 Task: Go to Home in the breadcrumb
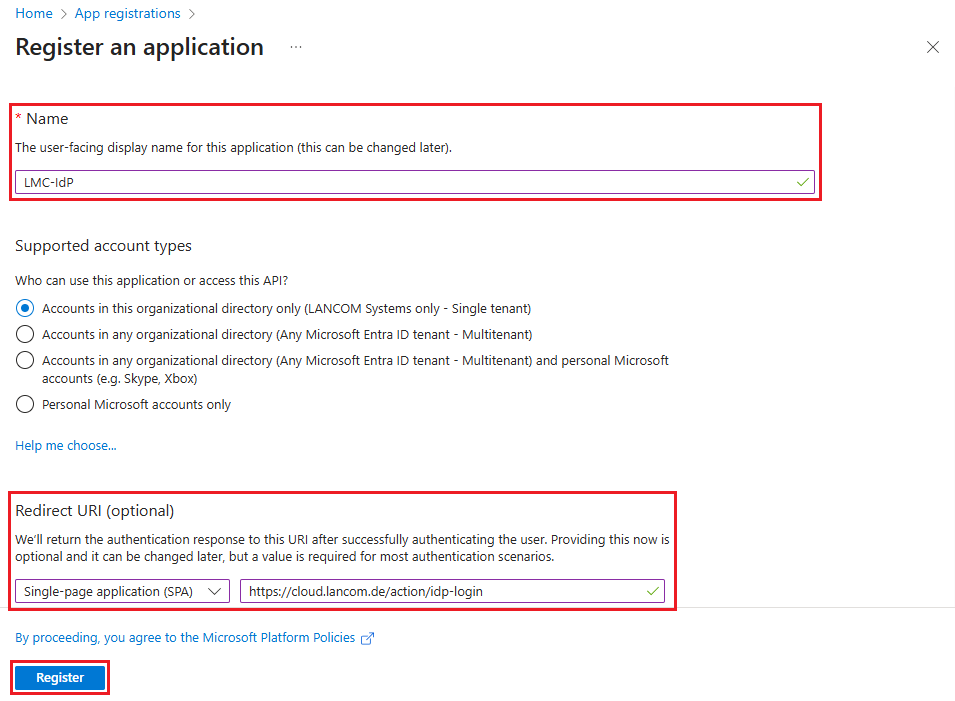click(x=33, y=14)
